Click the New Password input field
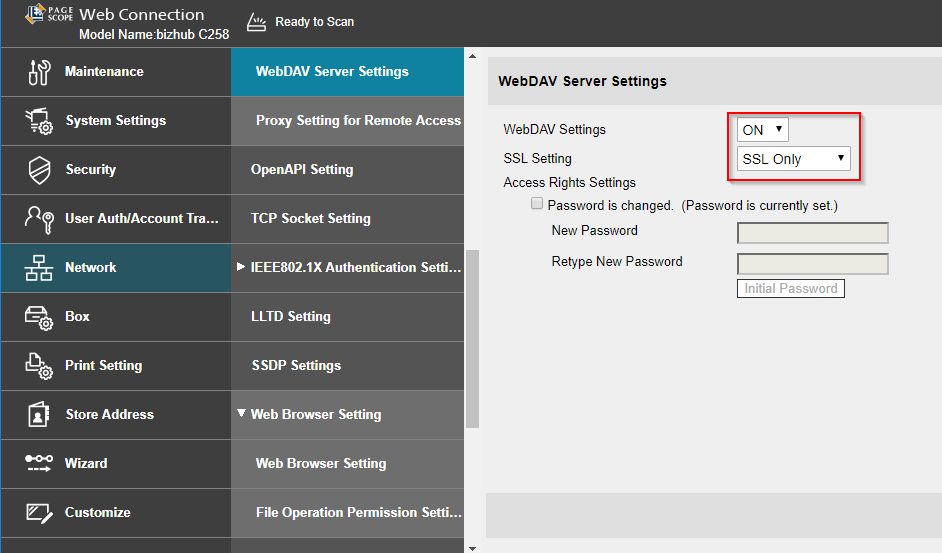The image size is (942, 553). (812, 233)
